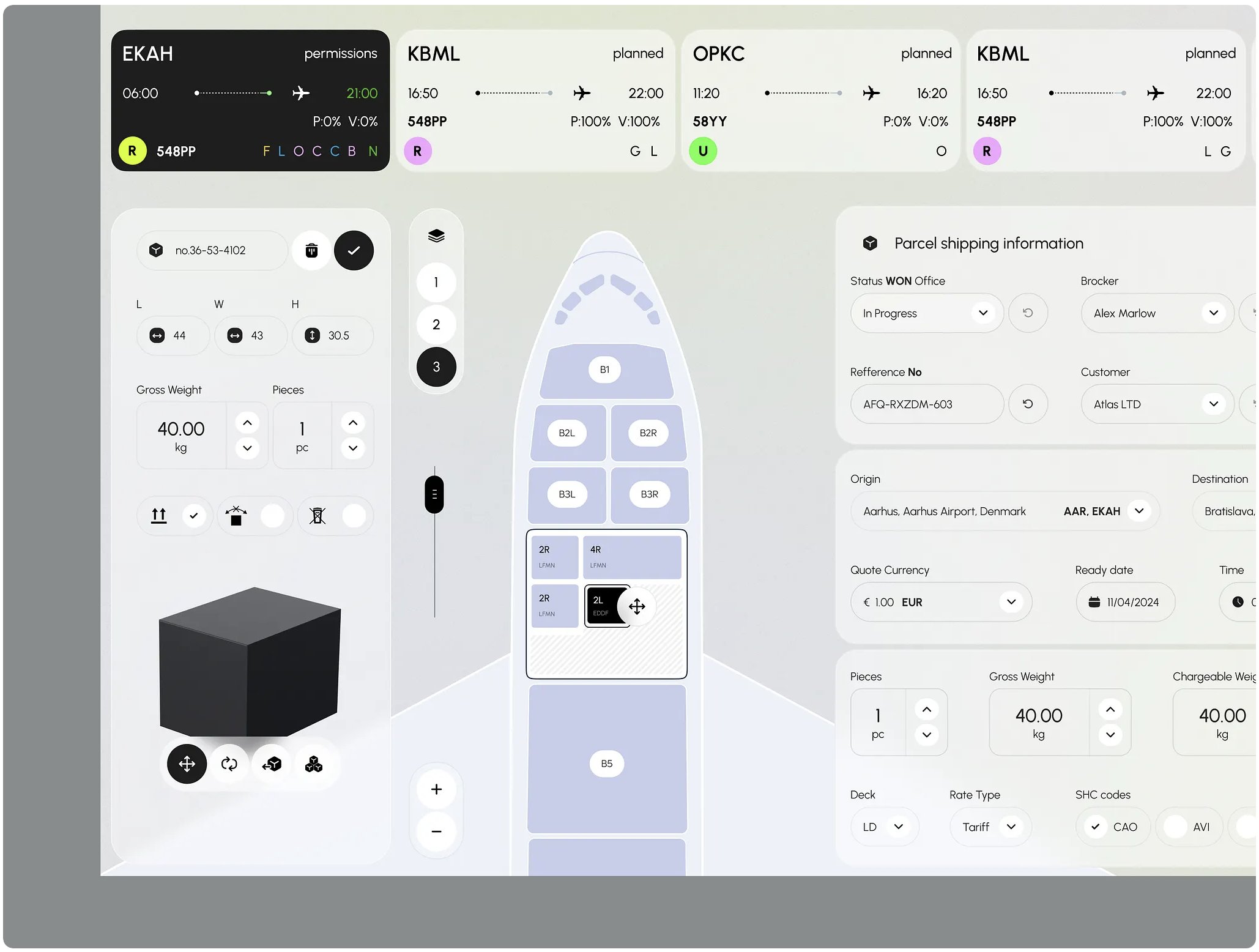Click the layers icon above deck numbers

click(436, 236)
